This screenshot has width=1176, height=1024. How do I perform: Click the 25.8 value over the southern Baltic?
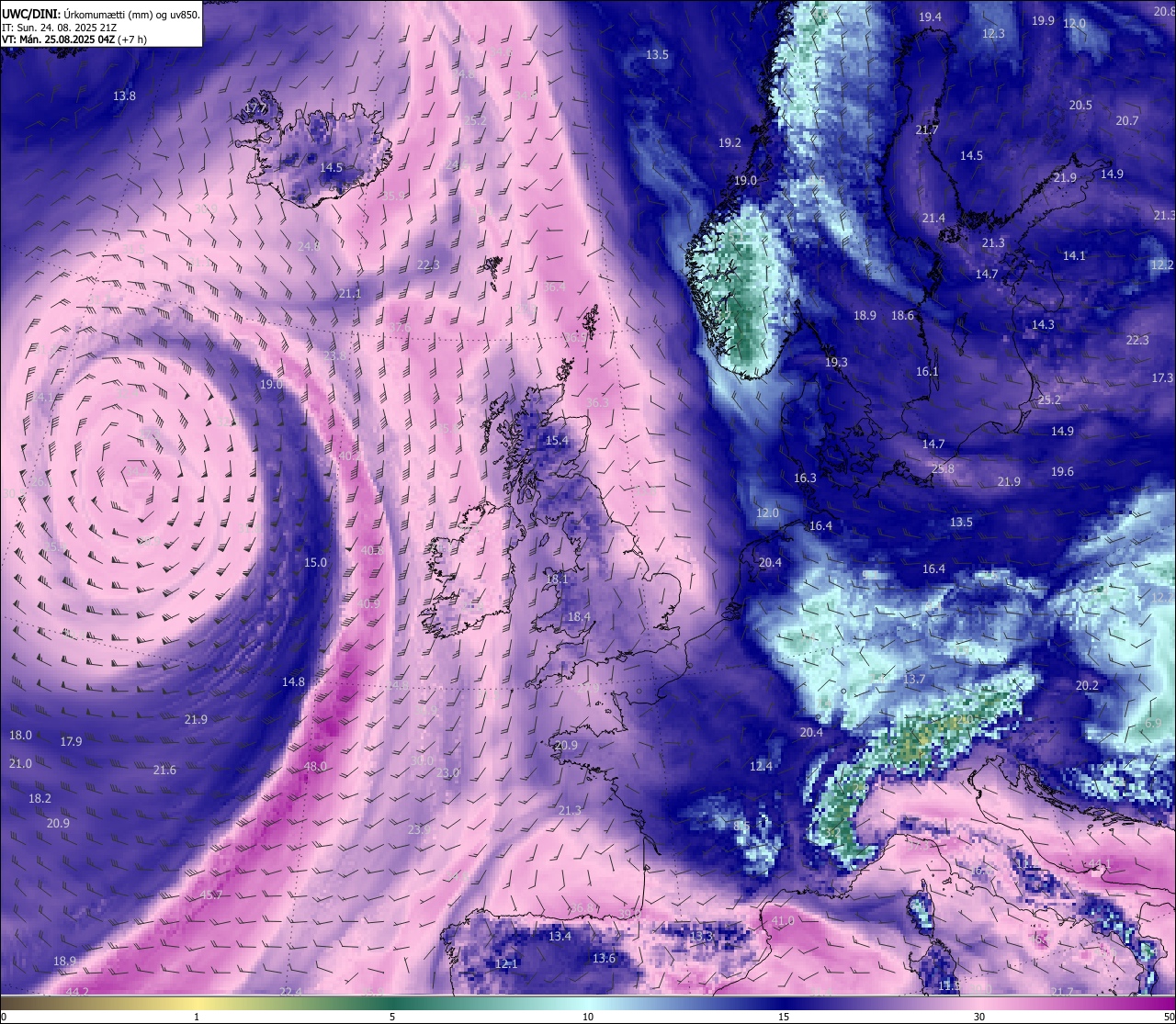(x=943, y=468)
